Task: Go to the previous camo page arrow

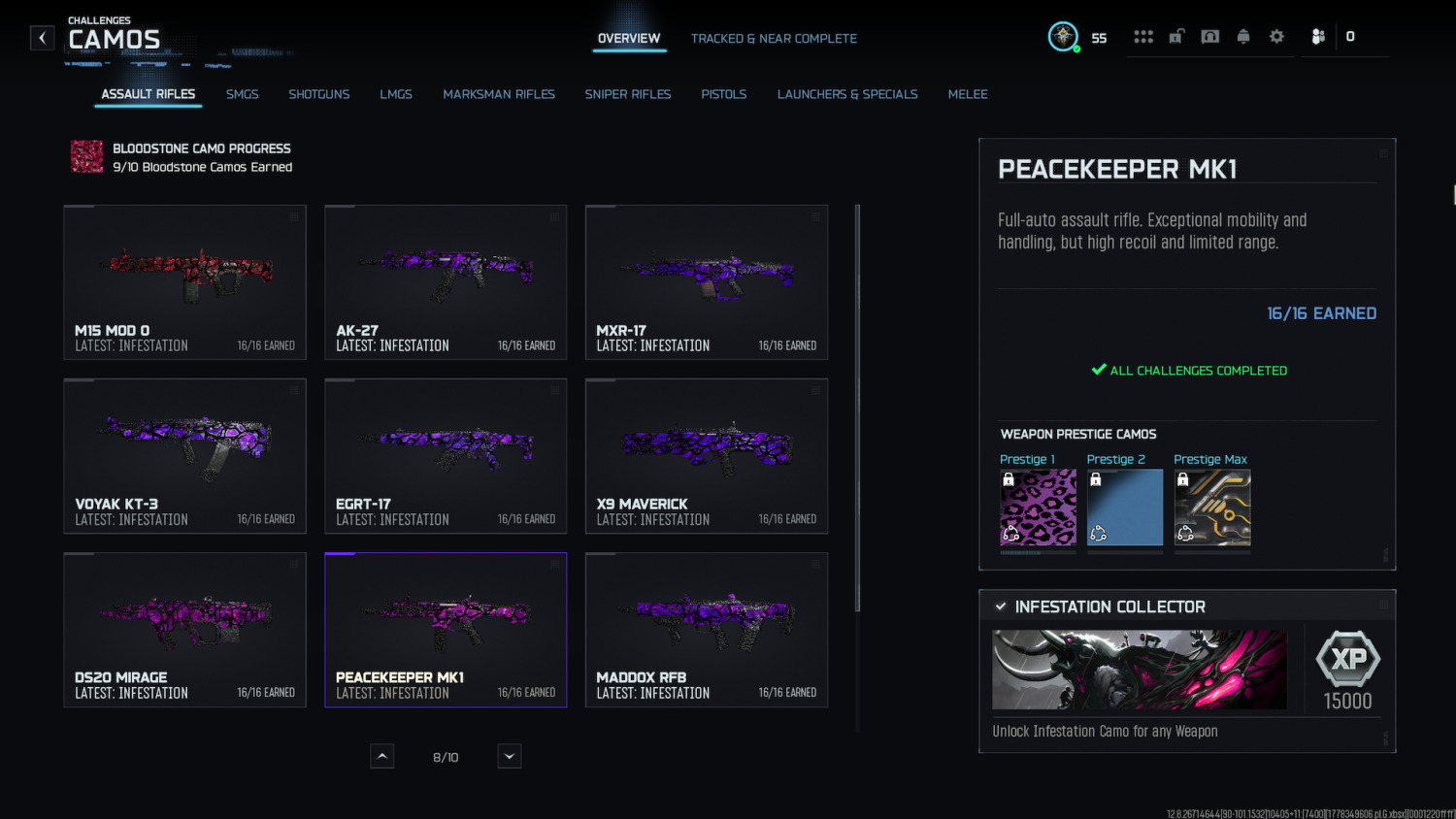Action: (x=382, y=756)
